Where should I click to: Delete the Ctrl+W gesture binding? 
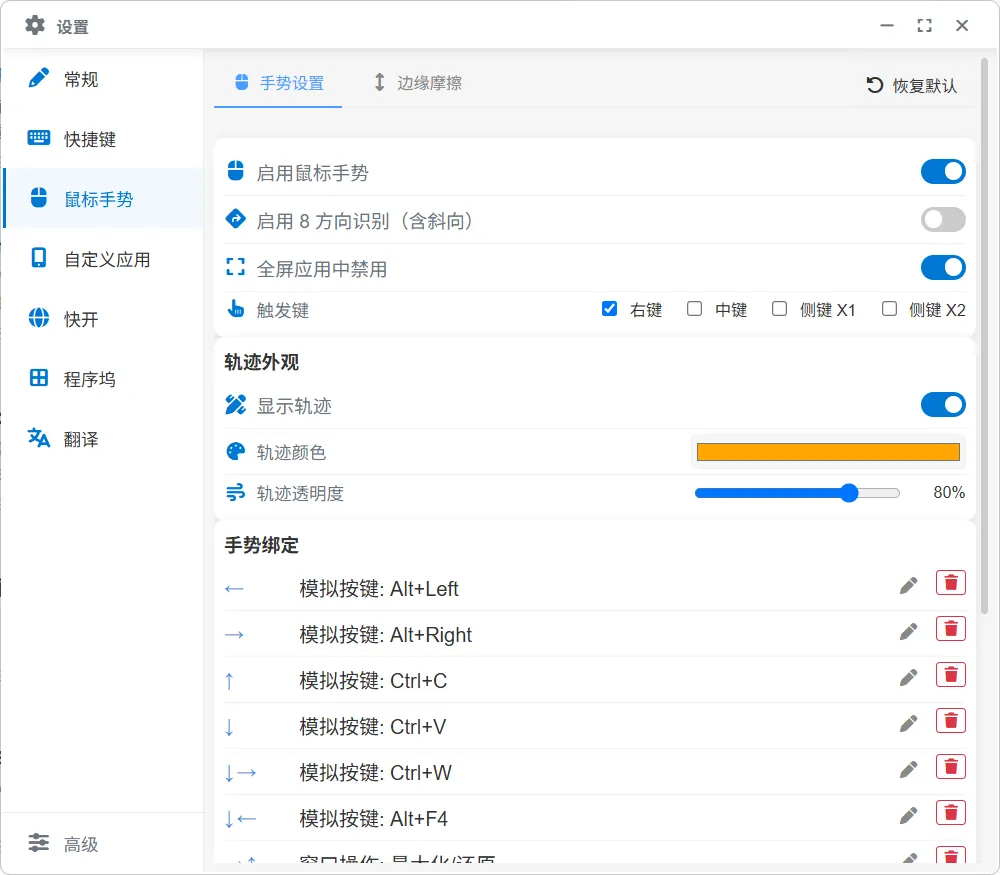(951, 767)
